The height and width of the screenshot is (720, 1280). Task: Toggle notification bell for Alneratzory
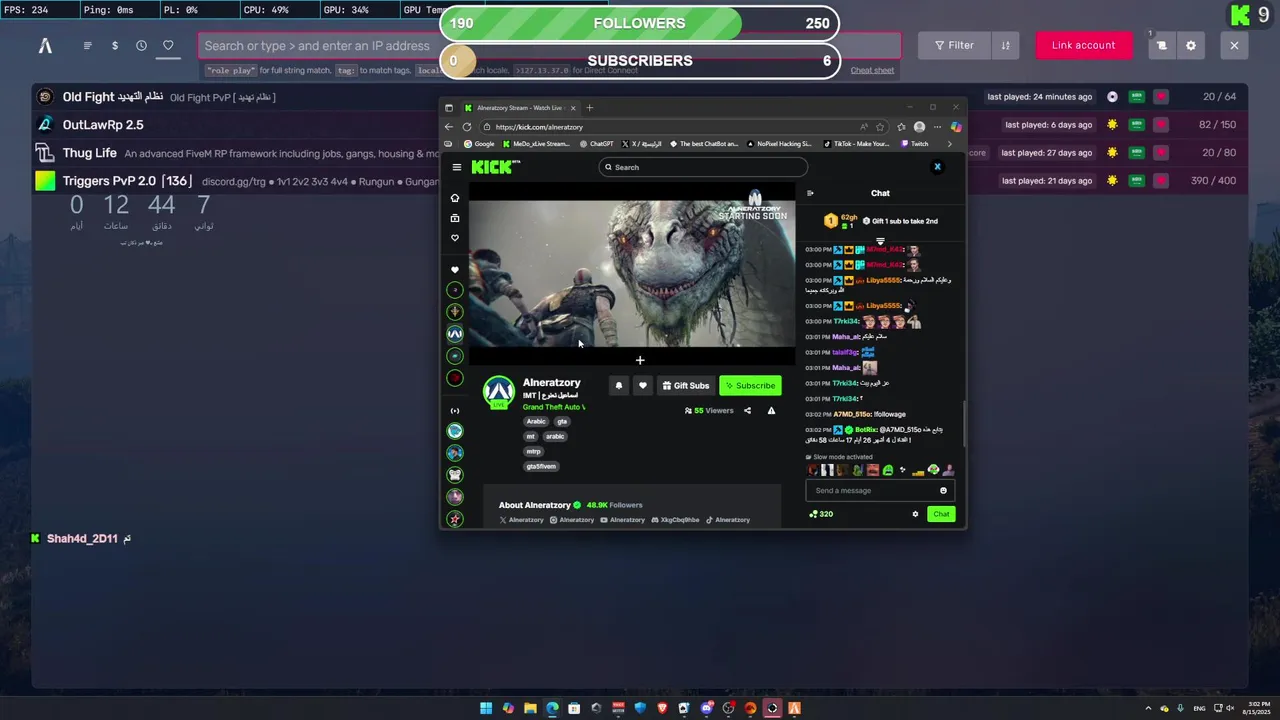coord(619,386)
